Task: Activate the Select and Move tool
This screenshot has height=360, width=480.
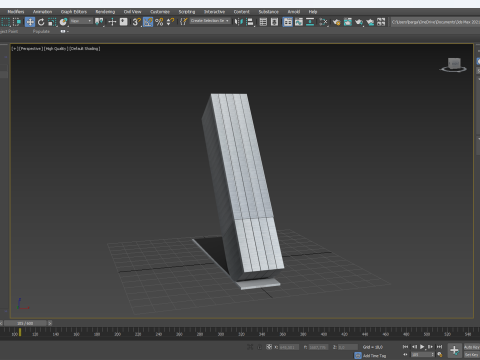Action: click(30, 22)
